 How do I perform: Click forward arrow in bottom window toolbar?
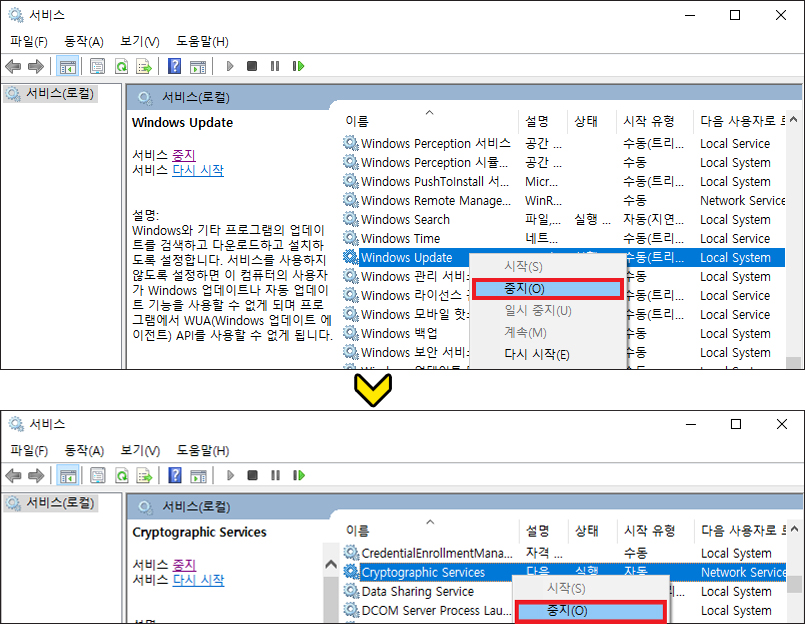coord(35,476)
